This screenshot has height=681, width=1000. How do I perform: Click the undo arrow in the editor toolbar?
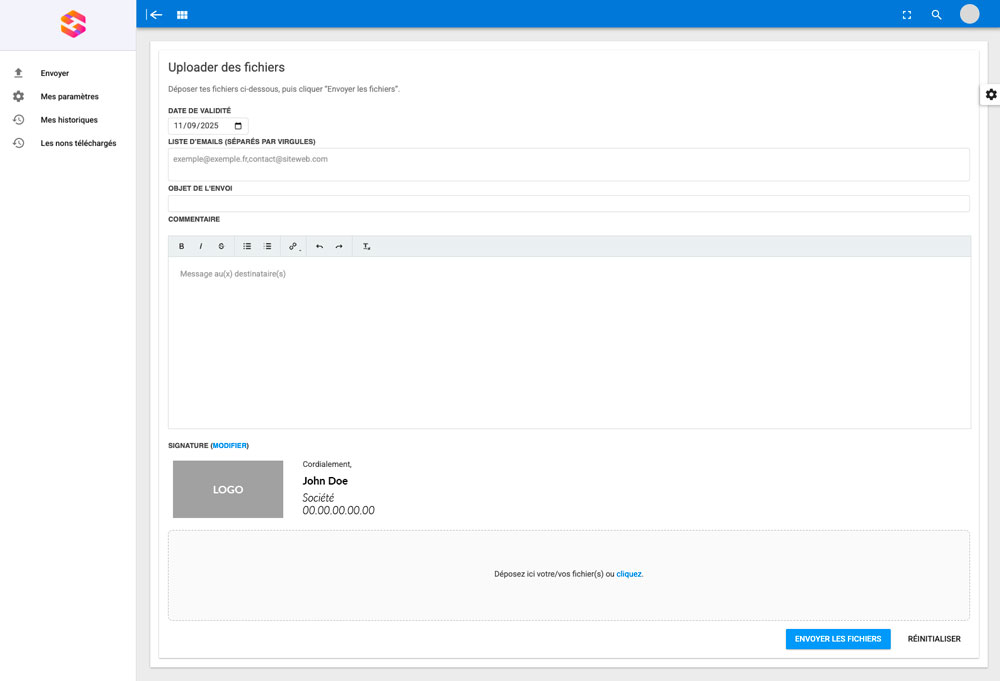tap(319, 246)
